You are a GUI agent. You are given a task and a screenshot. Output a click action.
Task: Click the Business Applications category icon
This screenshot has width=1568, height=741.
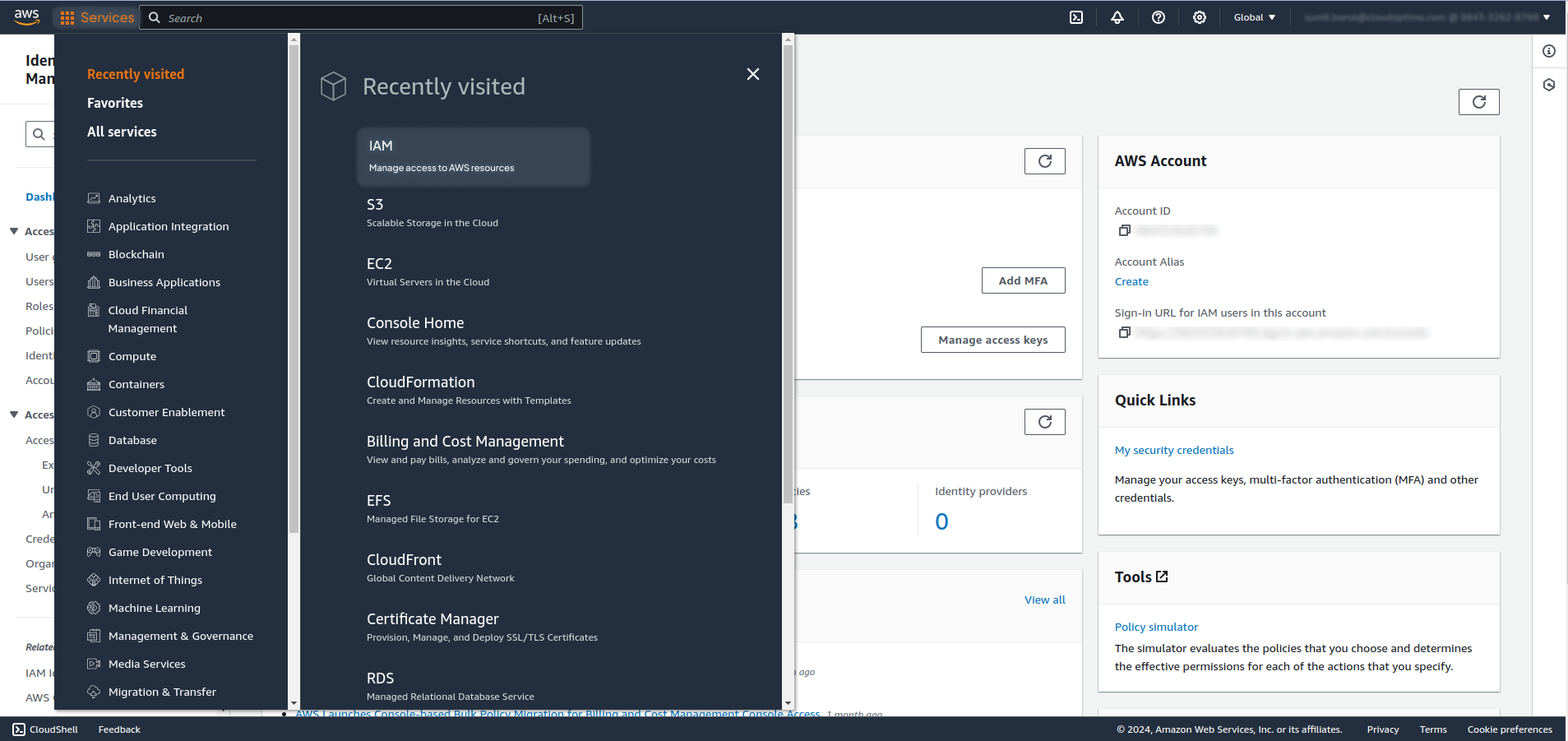point(94,282)
